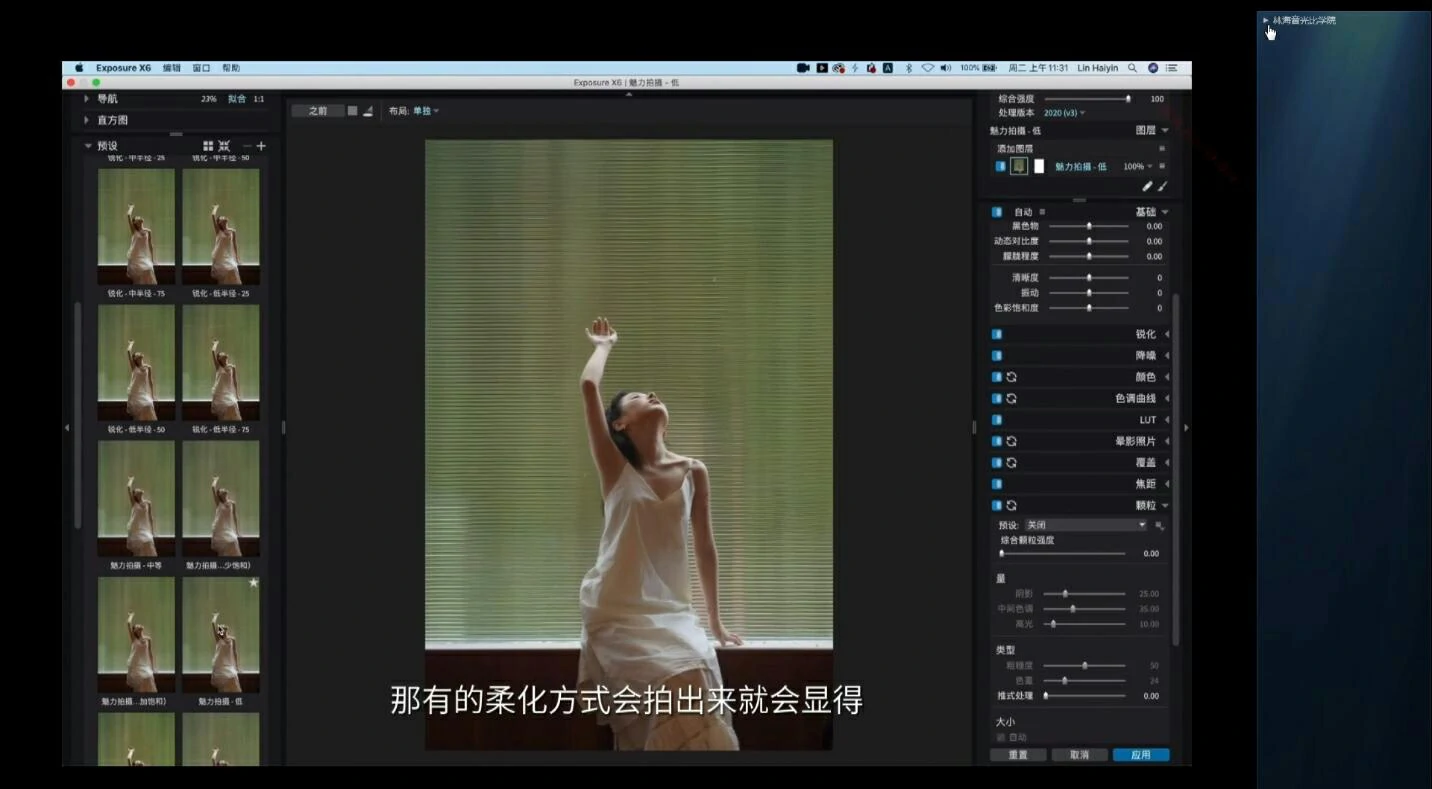
Task: Toggle the 色调曲线 panel switch
Action: tap(997, 398)
